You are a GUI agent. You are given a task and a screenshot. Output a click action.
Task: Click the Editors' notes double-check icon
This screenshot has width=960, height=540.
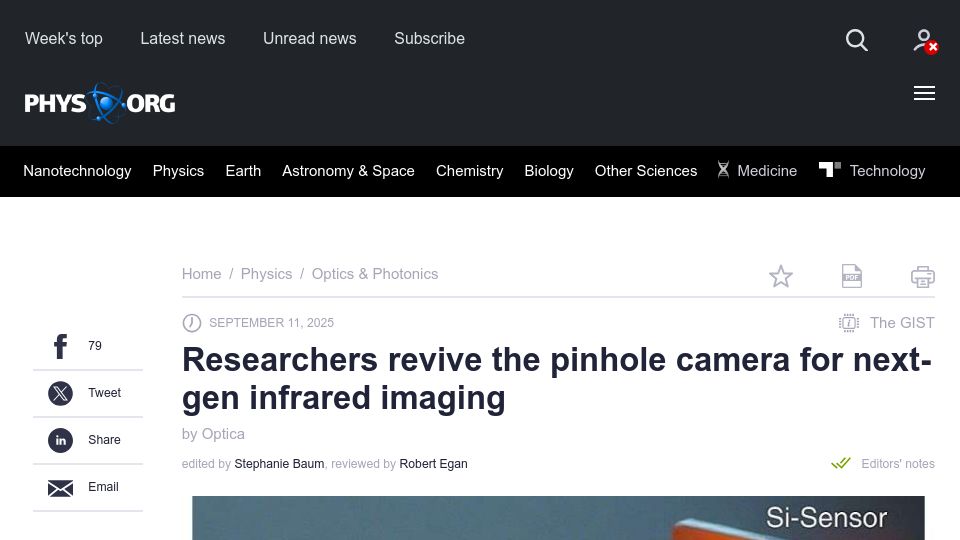841,463
